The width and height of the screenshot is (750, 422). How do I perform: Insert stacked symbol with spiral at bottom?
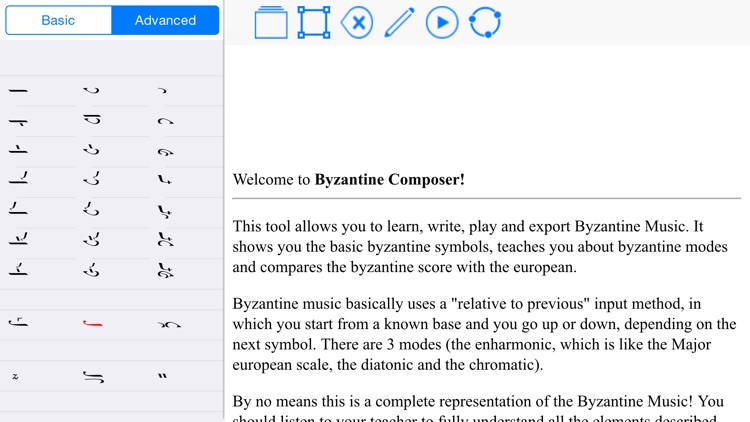pos(165,270)
